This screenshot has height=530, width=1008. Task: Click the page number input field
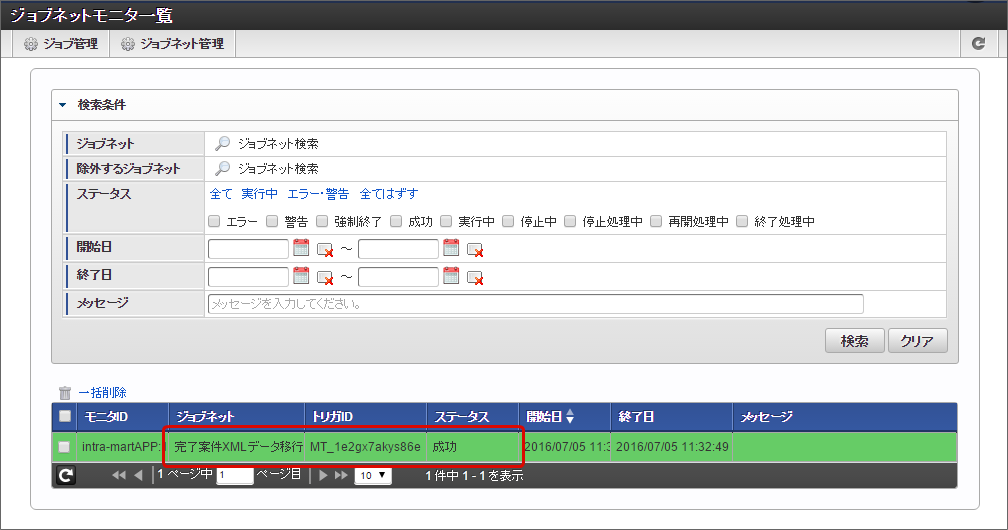(235, 475)
